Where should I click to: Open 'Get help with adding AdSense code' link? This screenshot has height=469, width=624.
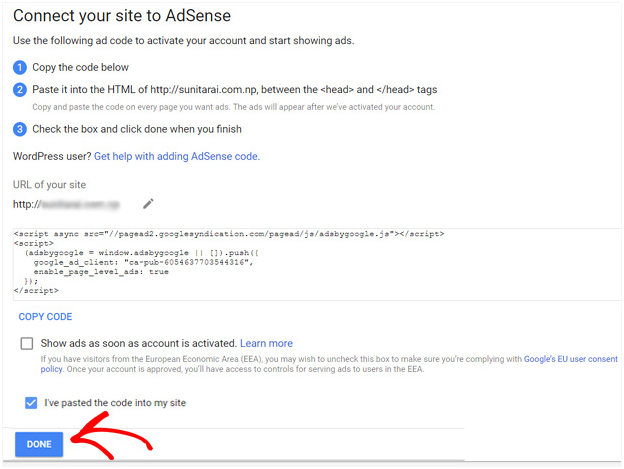tap(177, 156)
